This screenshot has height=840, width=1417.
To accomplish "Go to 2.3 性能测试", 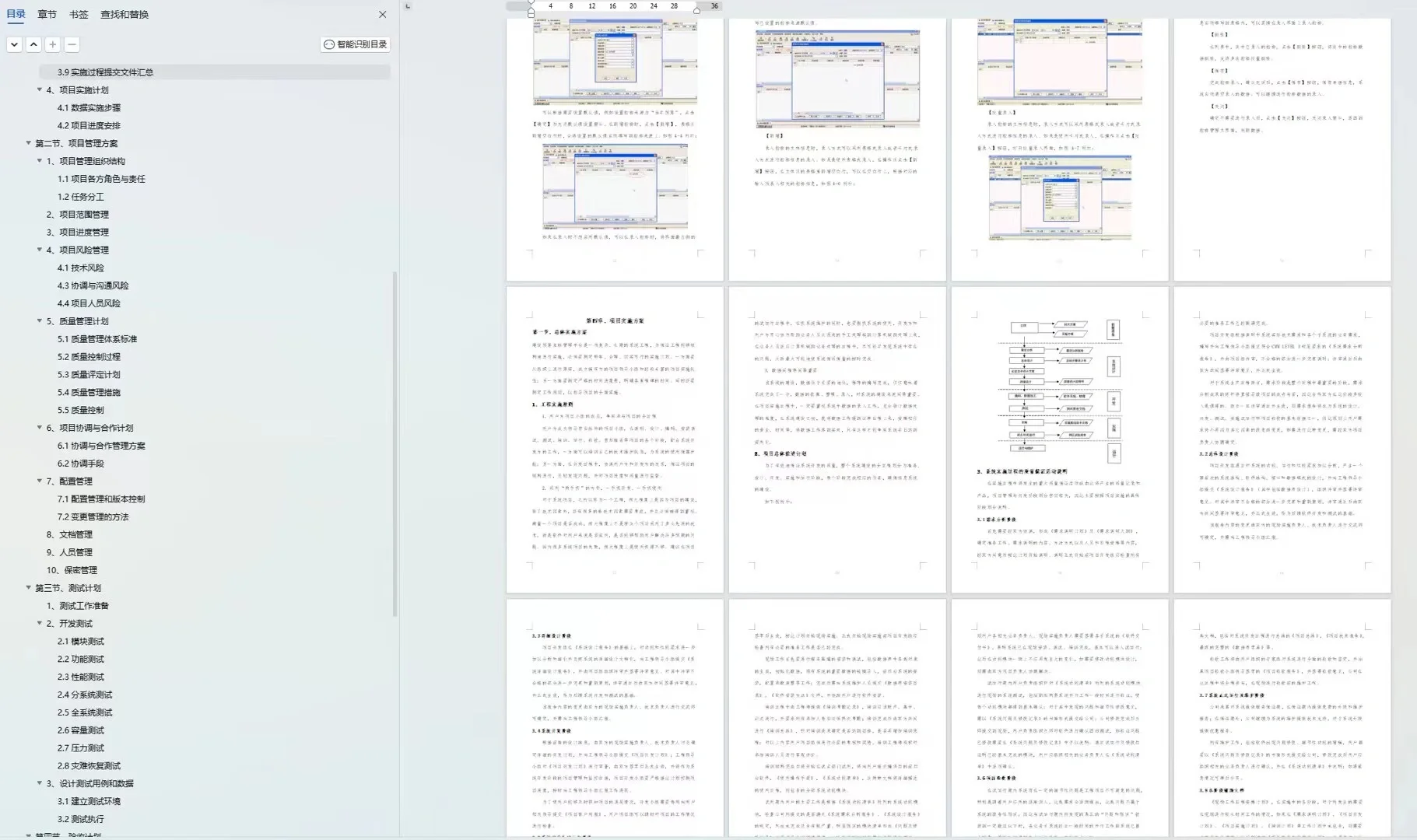I will (80, 677).
